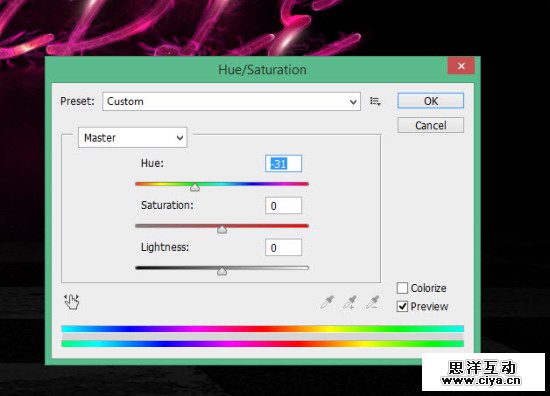Click the bottom shifted color spectrum bar
This screenshot has height=396, width=550.
[x=262, y=344]
